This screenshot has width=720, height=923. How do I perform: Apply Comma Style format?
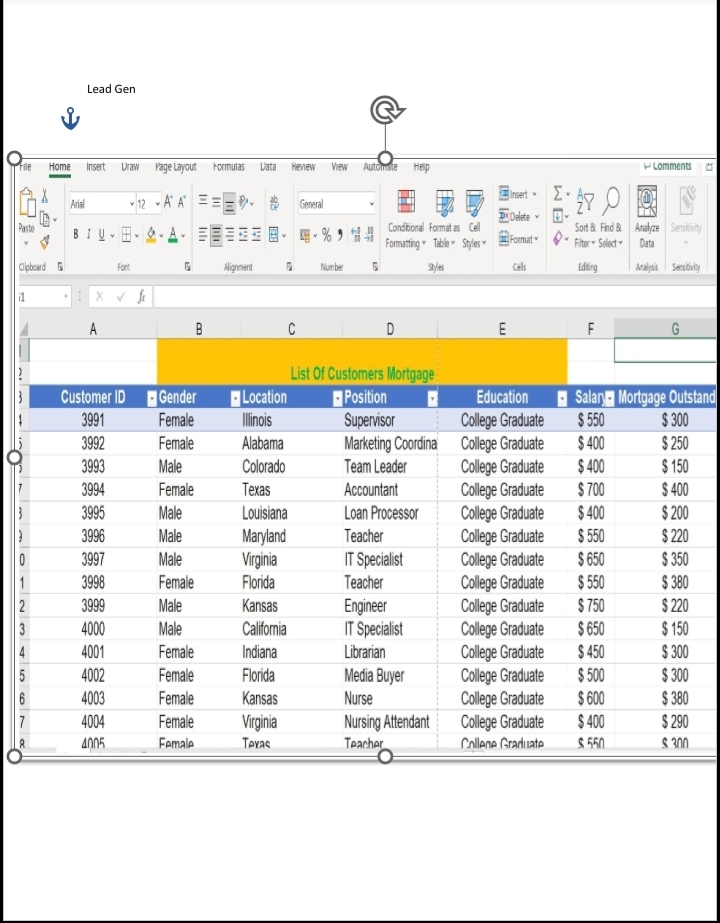coord(340,235)
